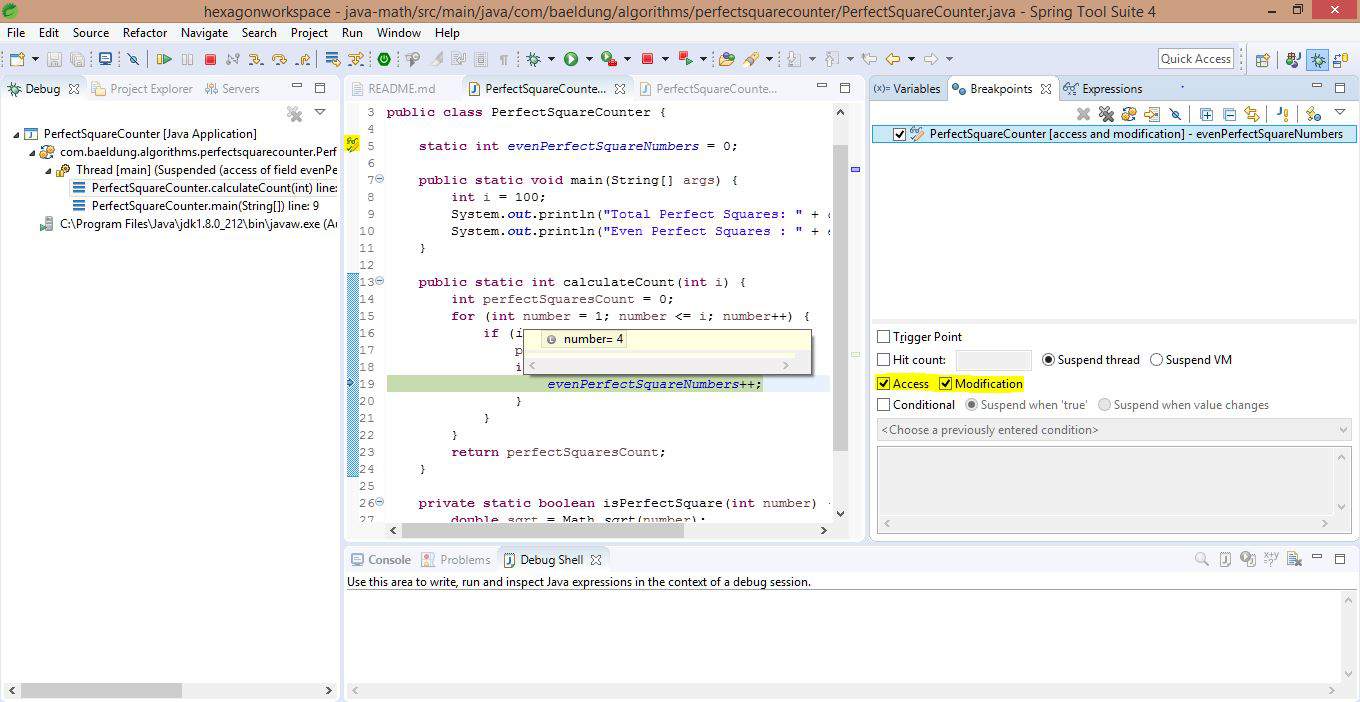
Task: Select the Suspend VM radio button
Action: [1157, 360]
